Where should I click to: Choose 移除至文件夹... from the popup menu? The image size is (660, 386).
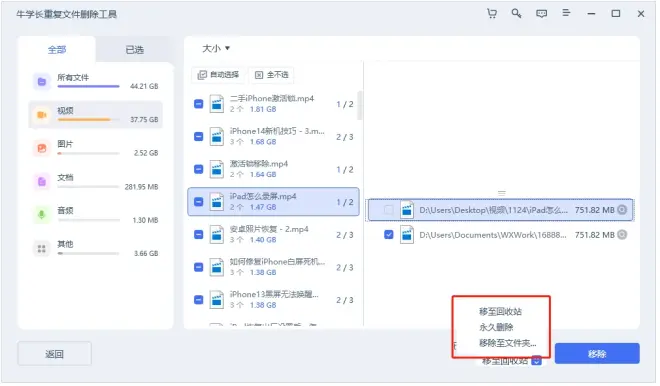(508, 343)
